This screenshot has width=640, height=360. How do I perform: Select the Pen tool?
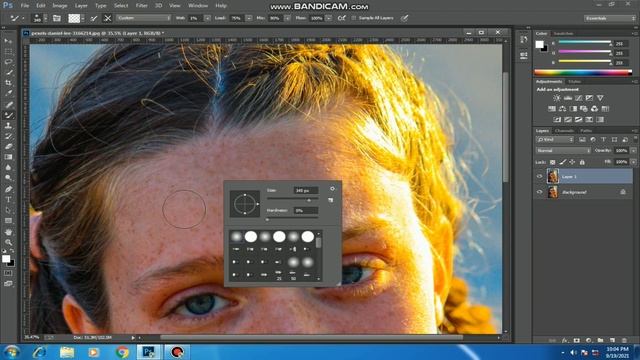pos(8,189)
